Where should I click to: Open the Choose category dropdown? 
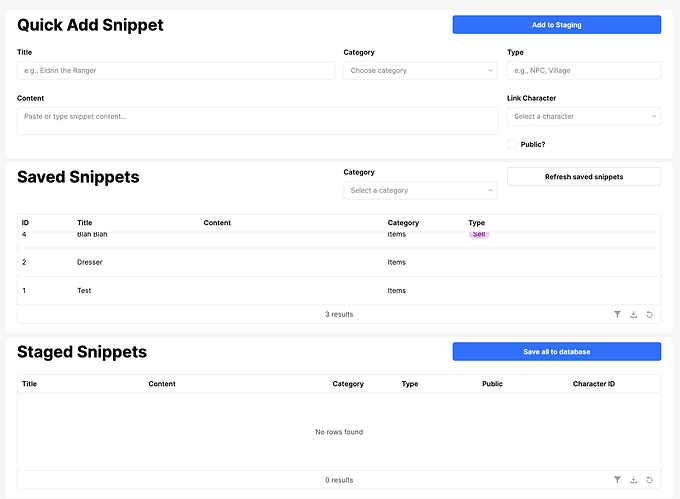tap(420, 71)
